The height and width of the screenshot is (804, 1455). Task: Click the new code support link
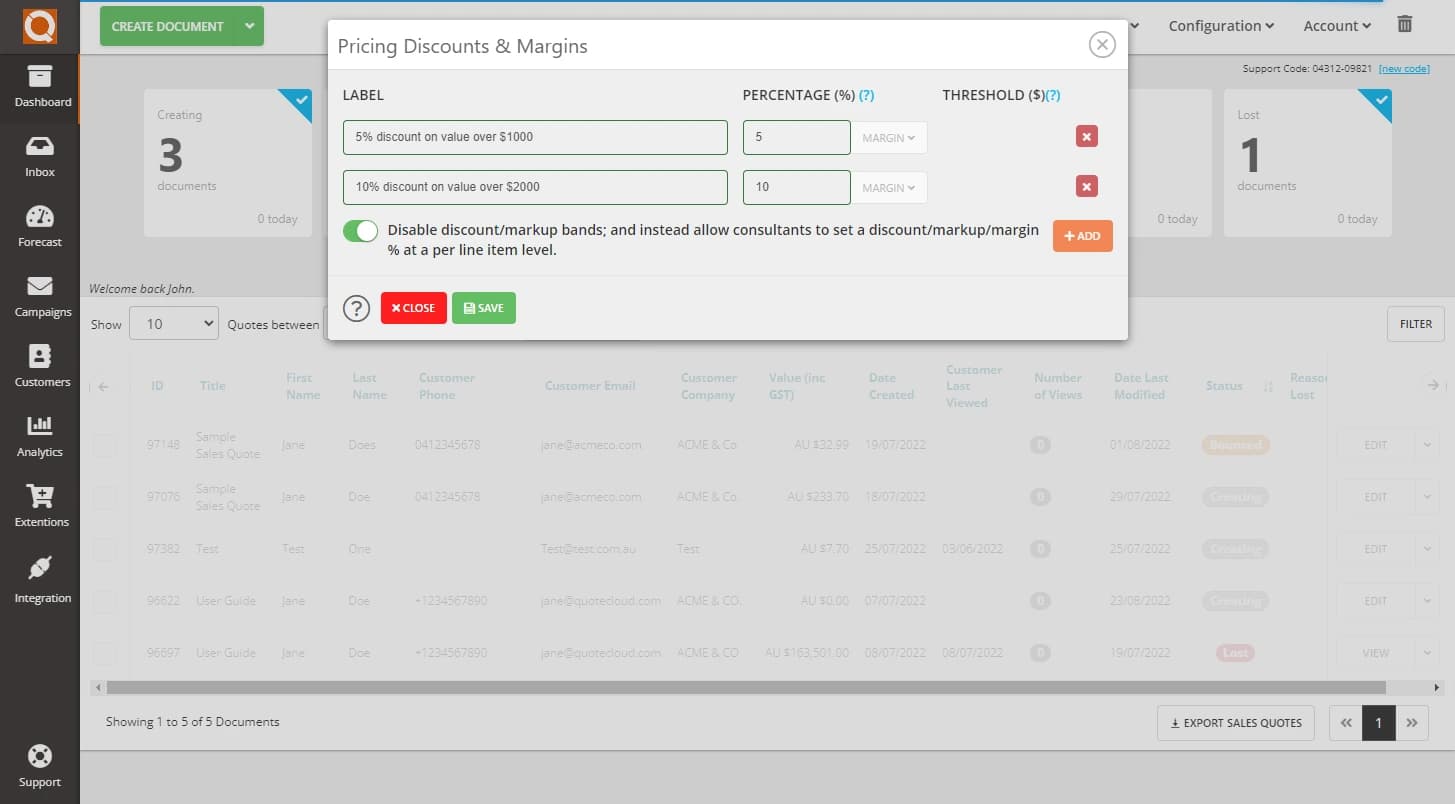[1404, 68]
